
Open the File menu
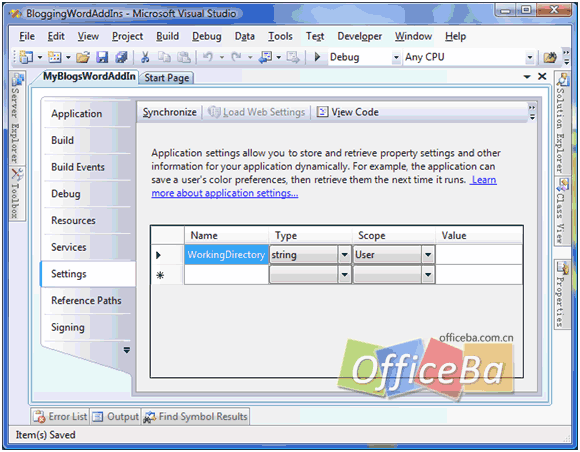27,36
